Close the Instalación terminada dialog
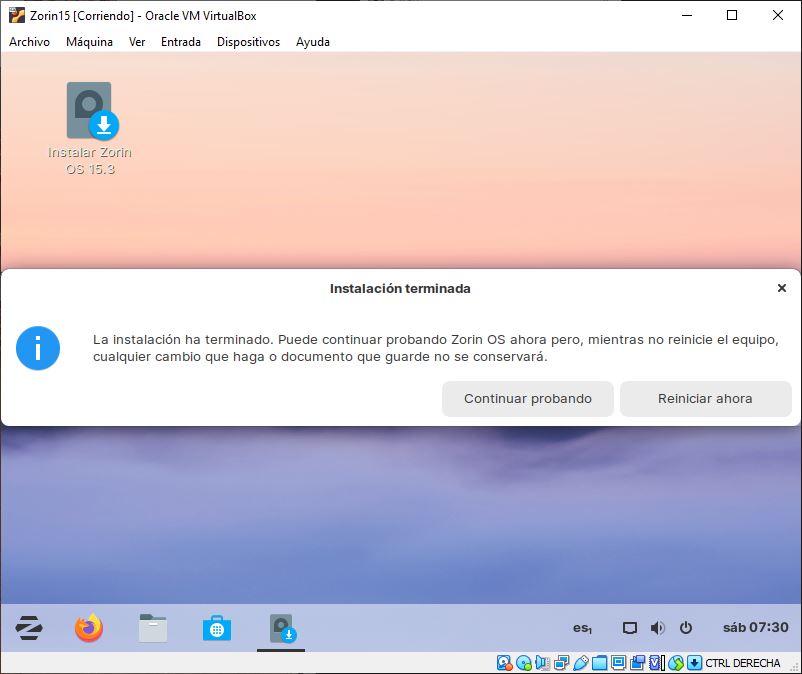The height and width of the screenshot is (674, 802). coord(781,288)
